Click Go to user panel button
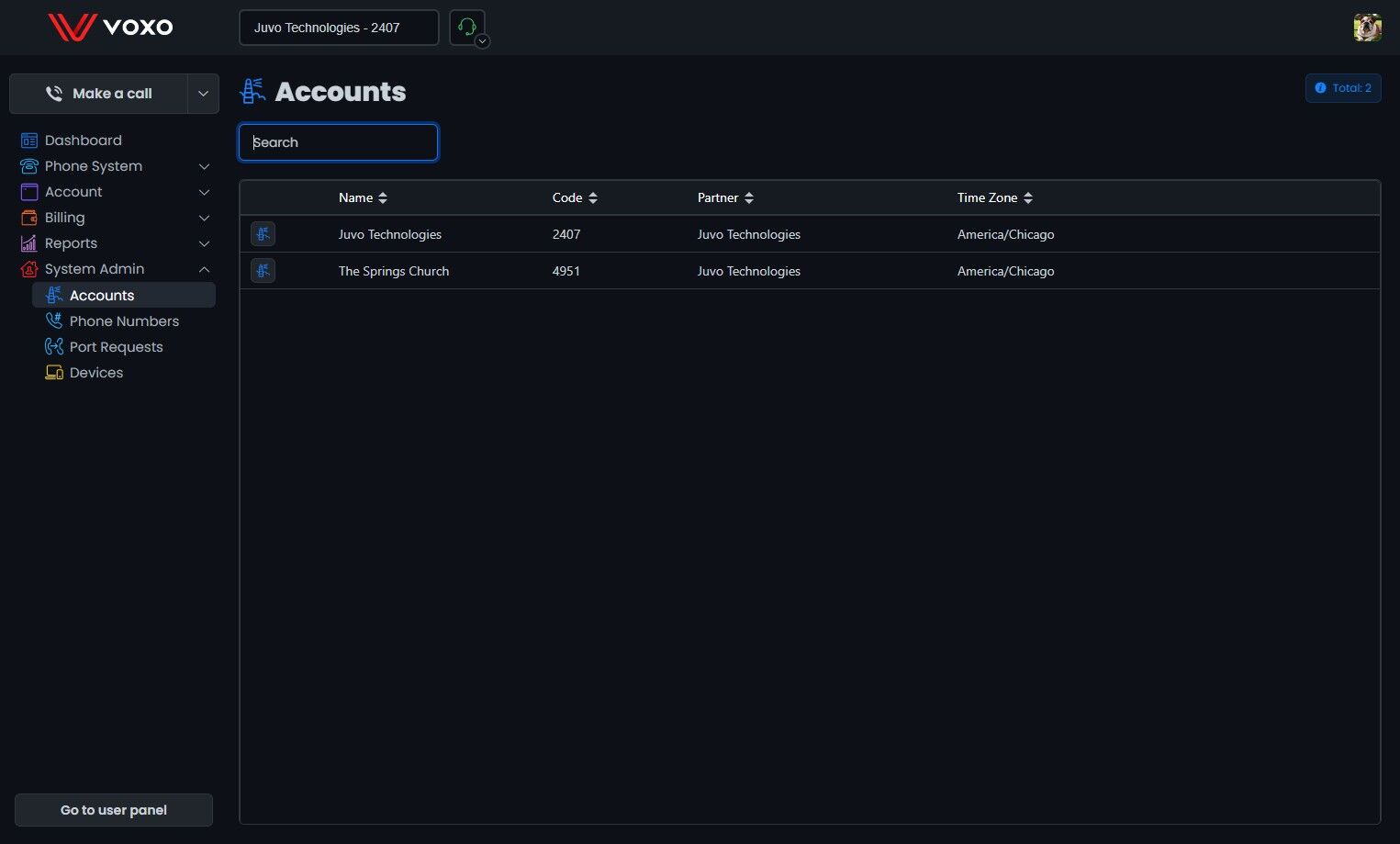Image resolution: width=1400 pixels, height=844 pixels. click(114, 810)
